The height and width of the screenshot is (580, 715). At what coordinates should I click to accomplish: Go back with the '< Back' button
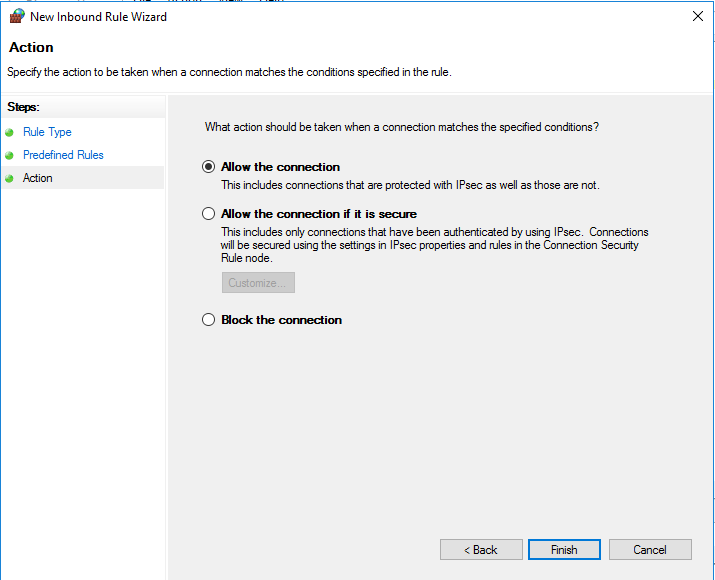click(x=481, y=550)
